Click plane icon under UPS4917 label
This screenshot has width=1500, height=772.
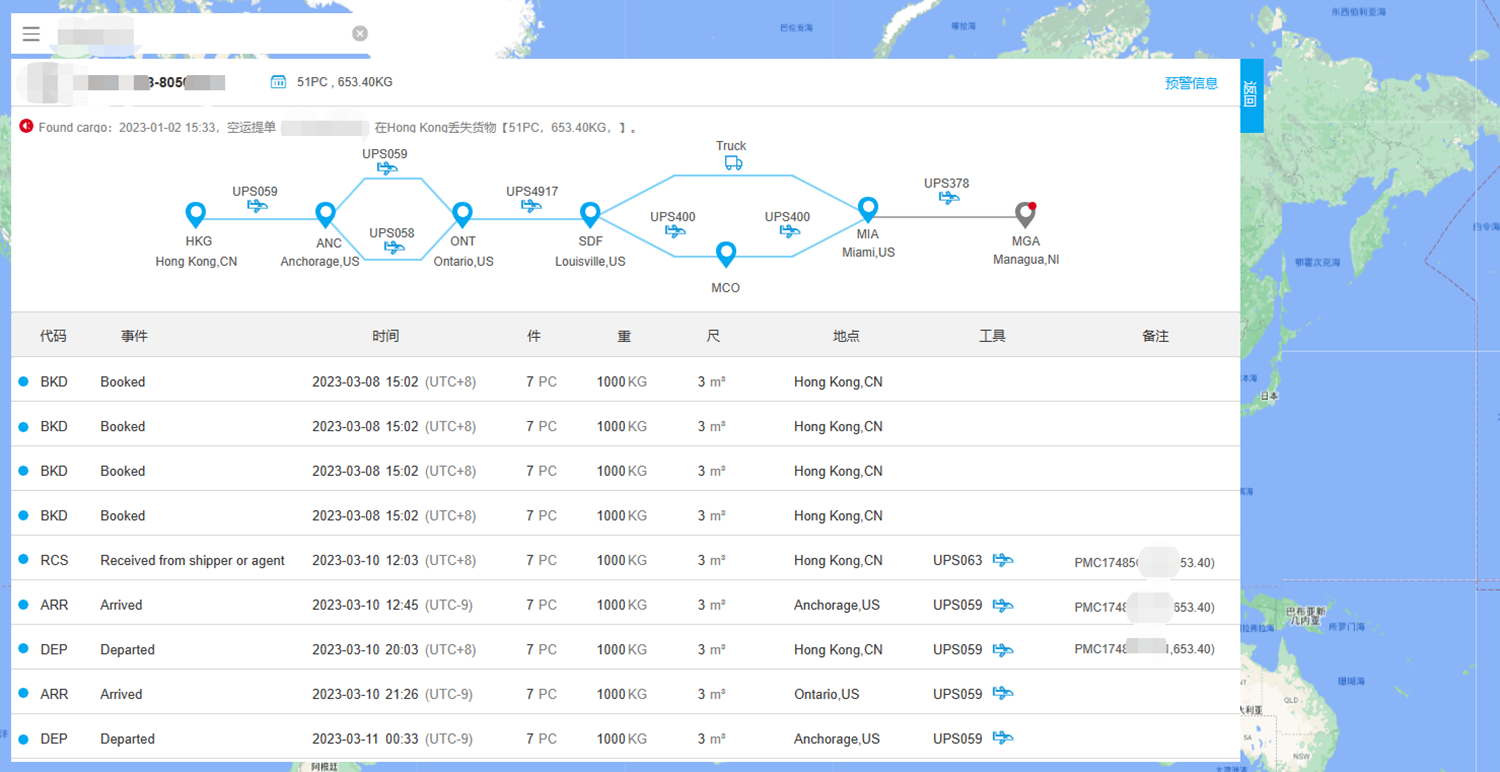coord(531,206)
